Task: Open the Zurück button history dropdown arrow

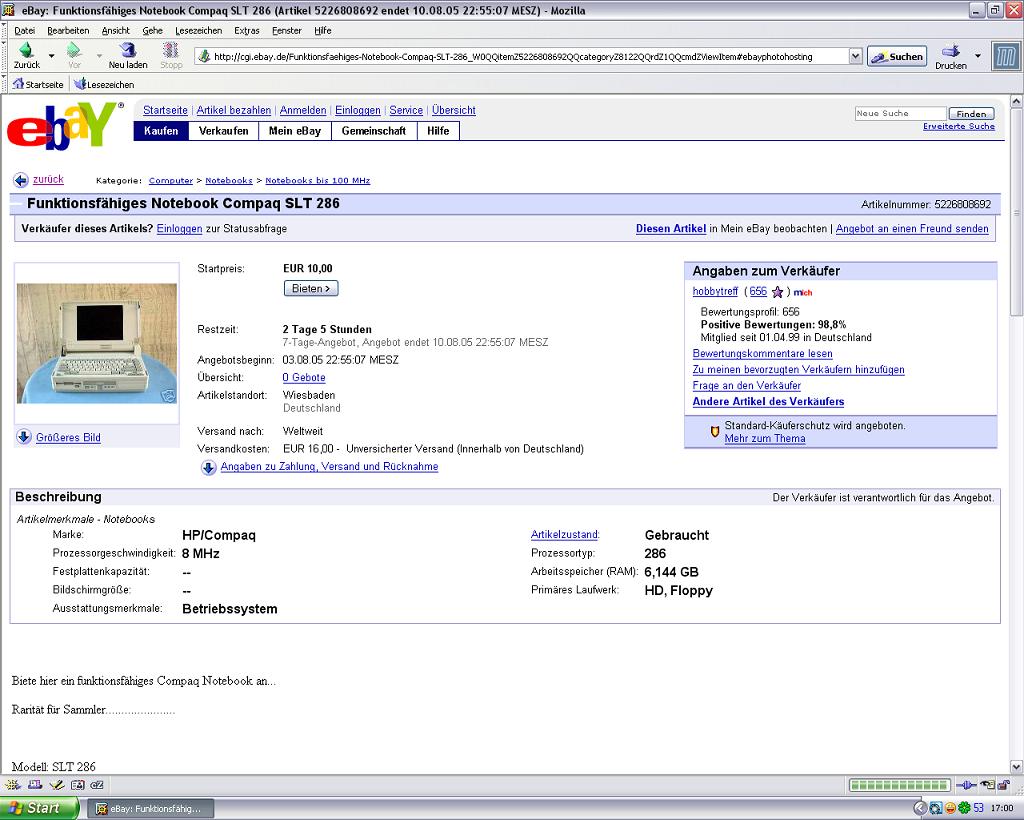Action: point(52,56)
